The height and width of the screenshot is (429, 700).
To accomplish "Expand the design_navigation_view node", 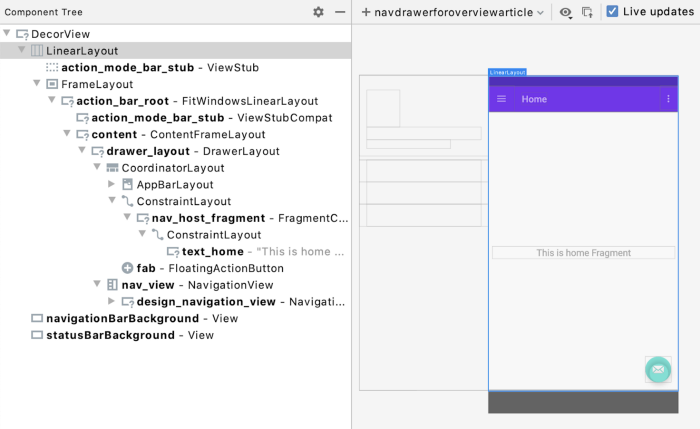I will tap(112, 302).
